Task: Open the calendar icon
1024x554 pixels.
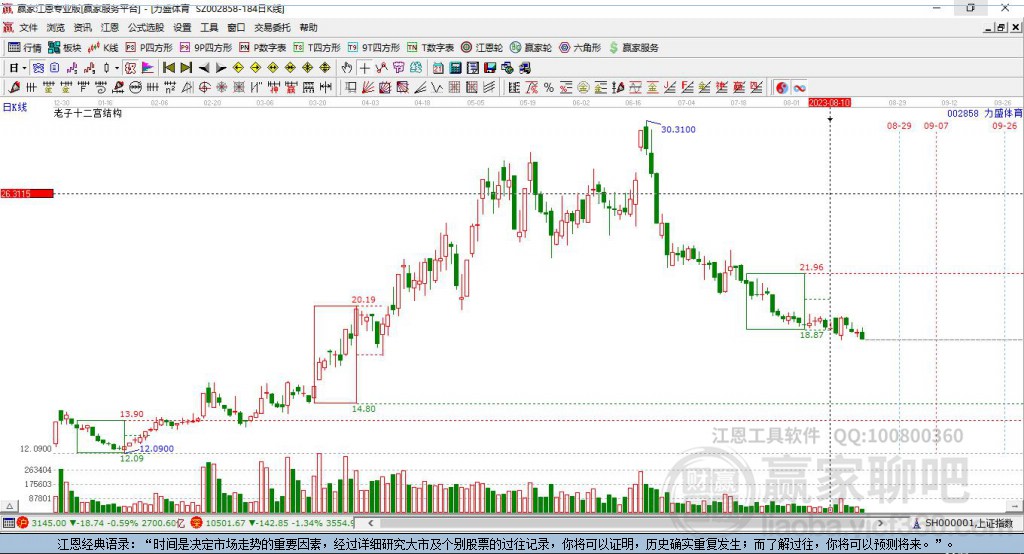Action: pyautogui.click(x=438, y=68)
